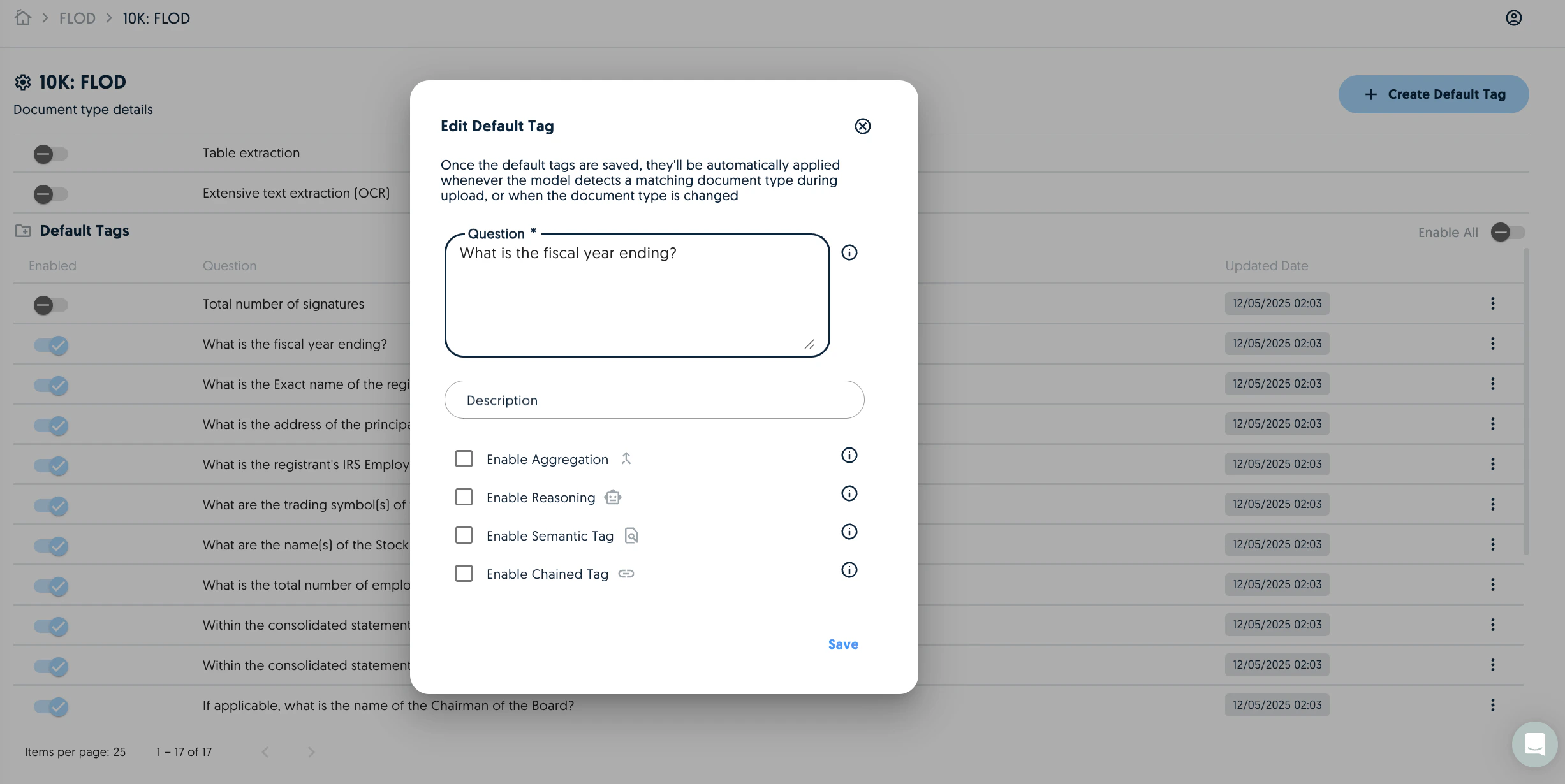Image resolution: width=1565 pixels, height=784 pixels.
Task: Disable the Exact name of registrant toggle
Action: [51, 385]
